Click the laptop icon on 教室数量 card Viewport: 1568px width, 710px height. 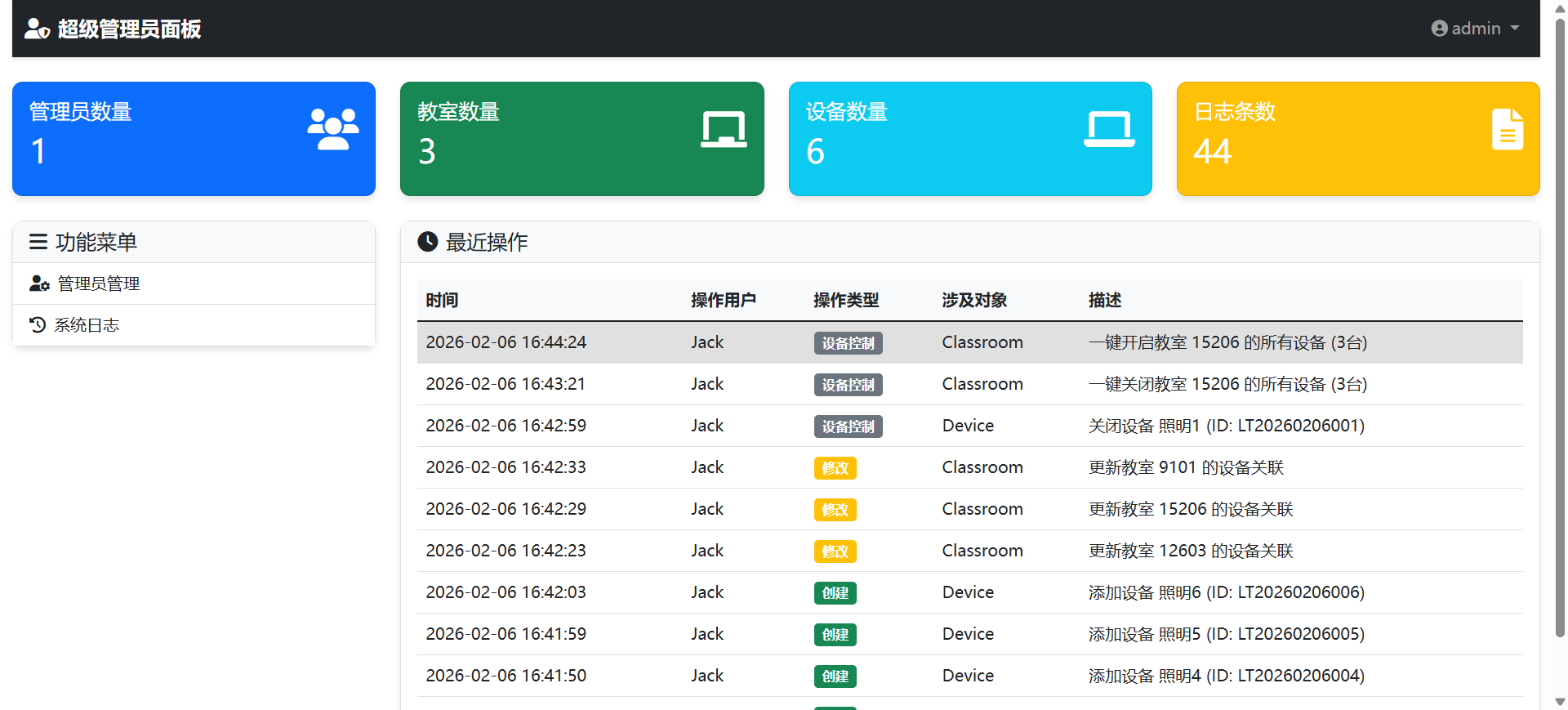(x=724, y=129)
